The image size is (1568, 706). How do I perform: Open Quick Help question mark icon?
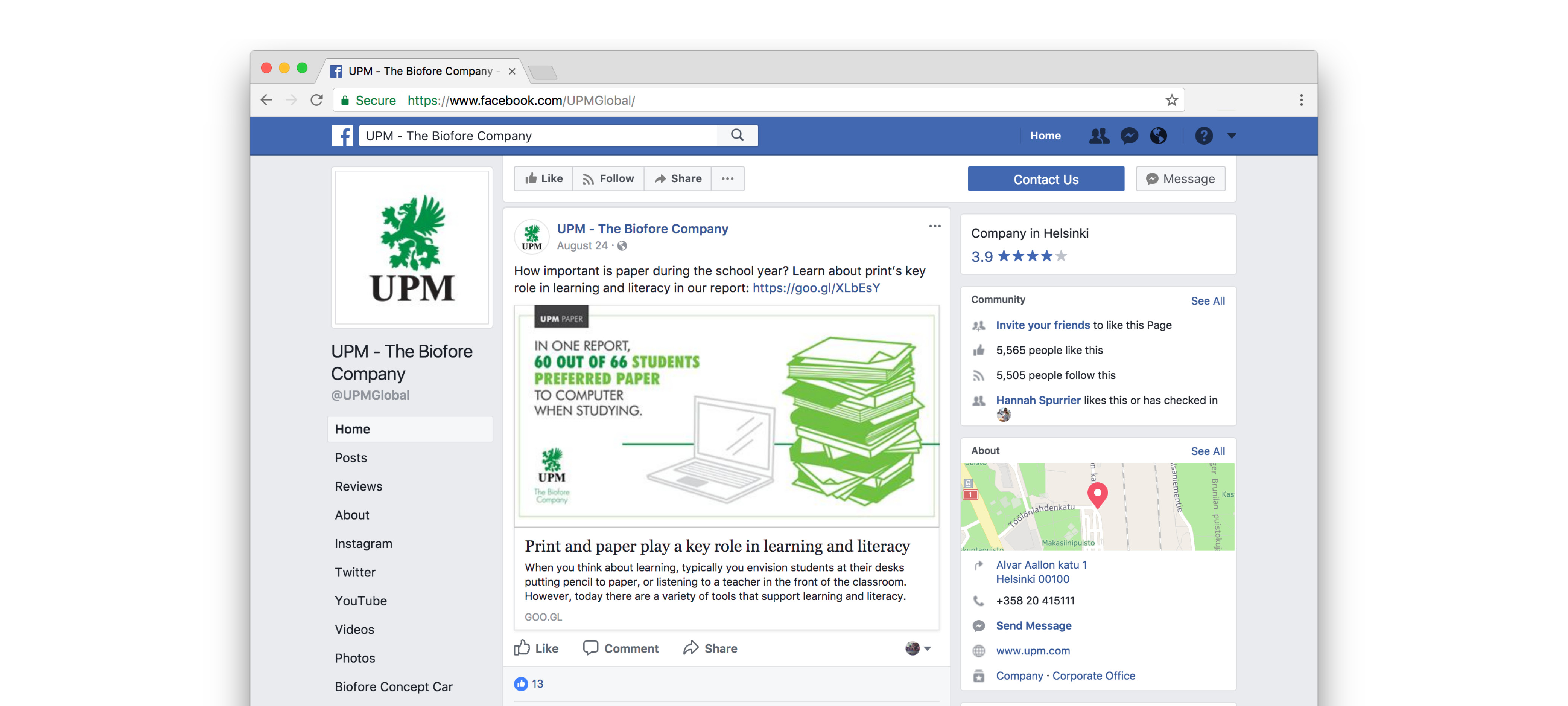pyautogui.click(x=1203, y=135)
